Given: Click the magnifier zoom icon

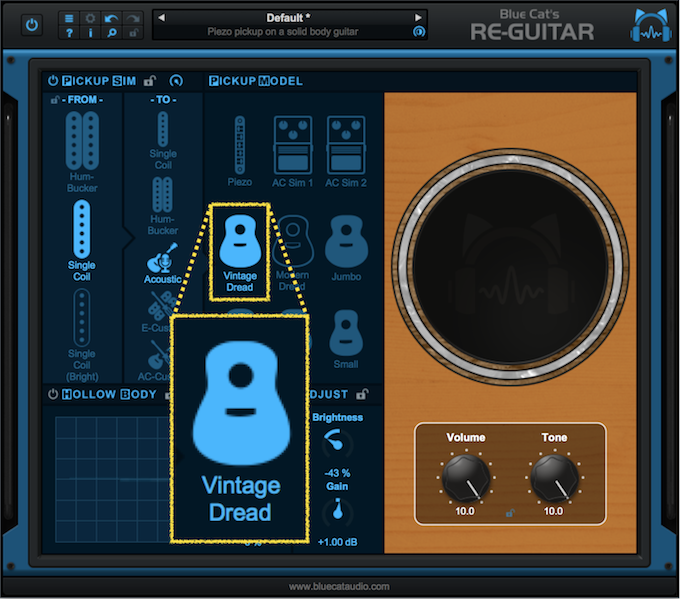Looking at the screenshot, I should click(111, 33).
